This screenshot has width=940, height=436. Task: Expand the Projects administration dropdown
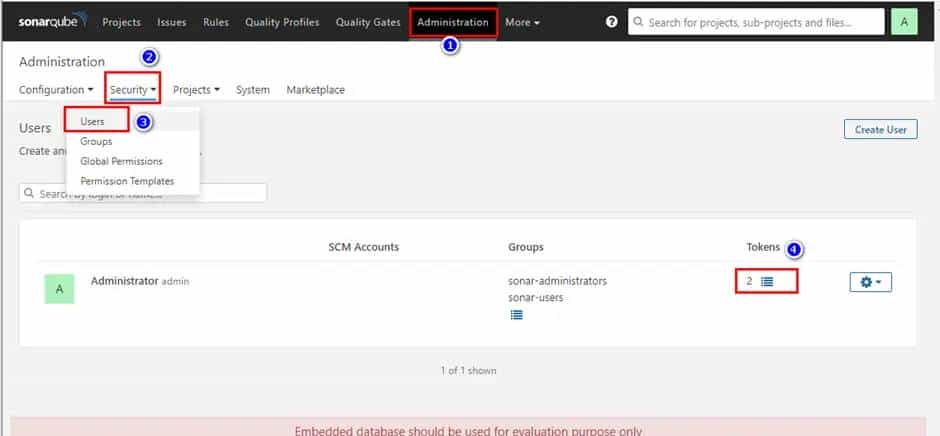[x=196, y=90]
